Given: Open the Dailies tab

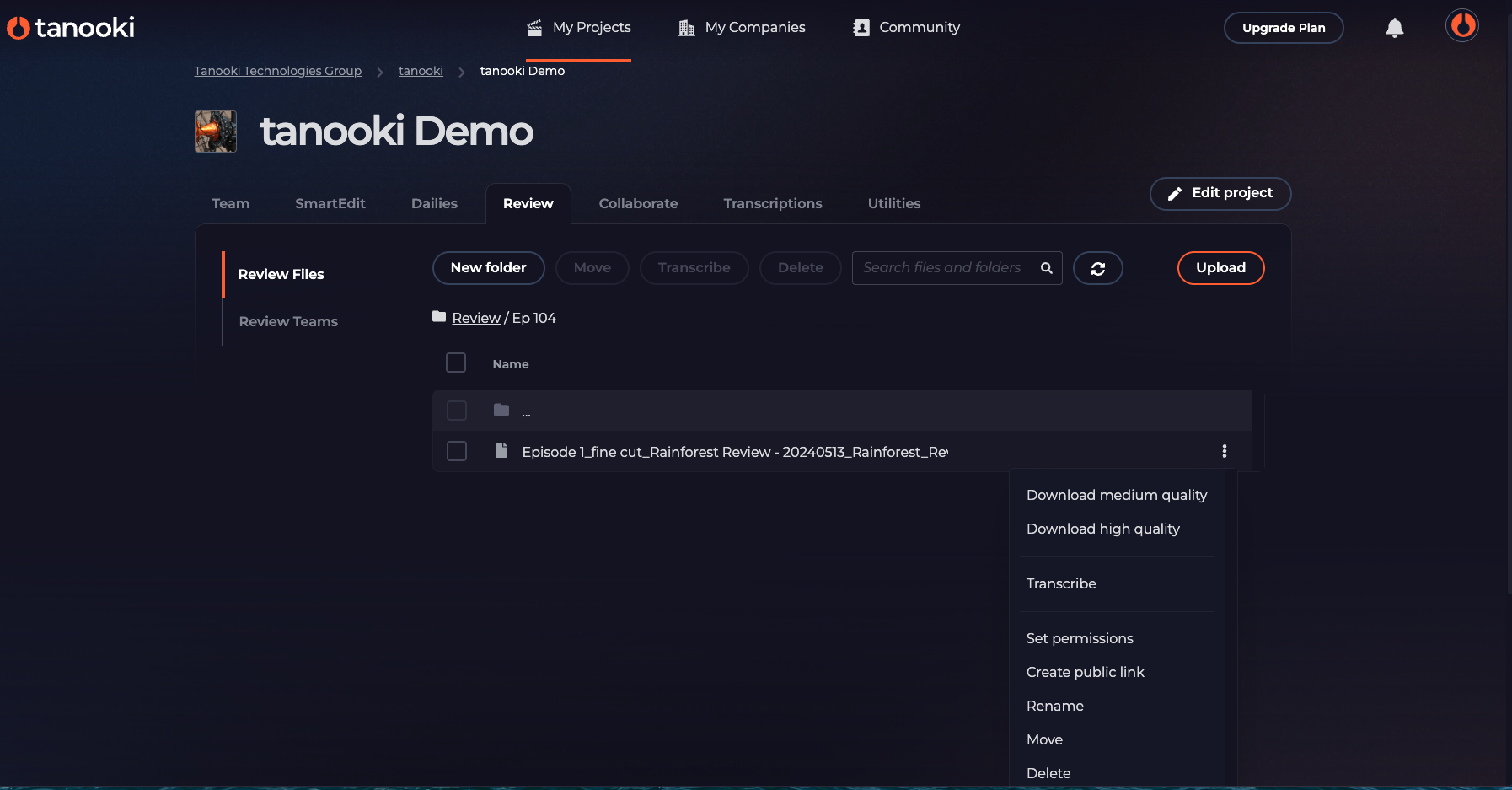Looking at the screenshot, I should click(x=434, y=203).
